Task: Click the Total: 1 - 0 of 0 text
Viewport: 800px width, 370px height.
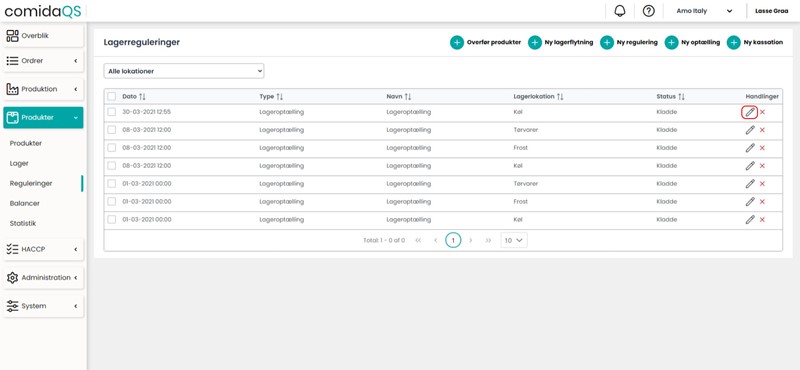Action: point(384,240)
